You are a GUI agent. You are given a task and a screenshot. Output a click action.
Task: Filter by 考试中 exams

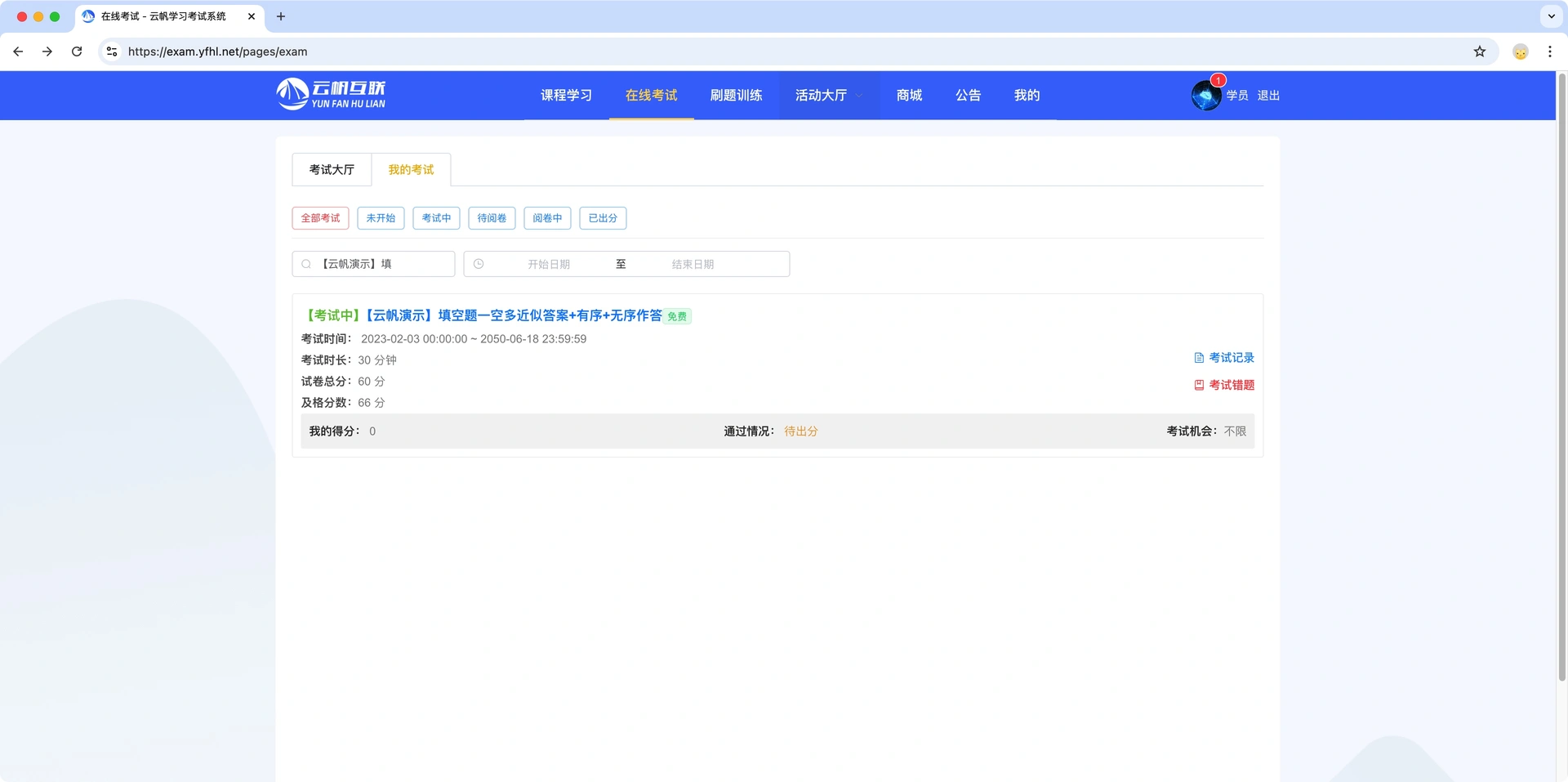coord(436,218)
